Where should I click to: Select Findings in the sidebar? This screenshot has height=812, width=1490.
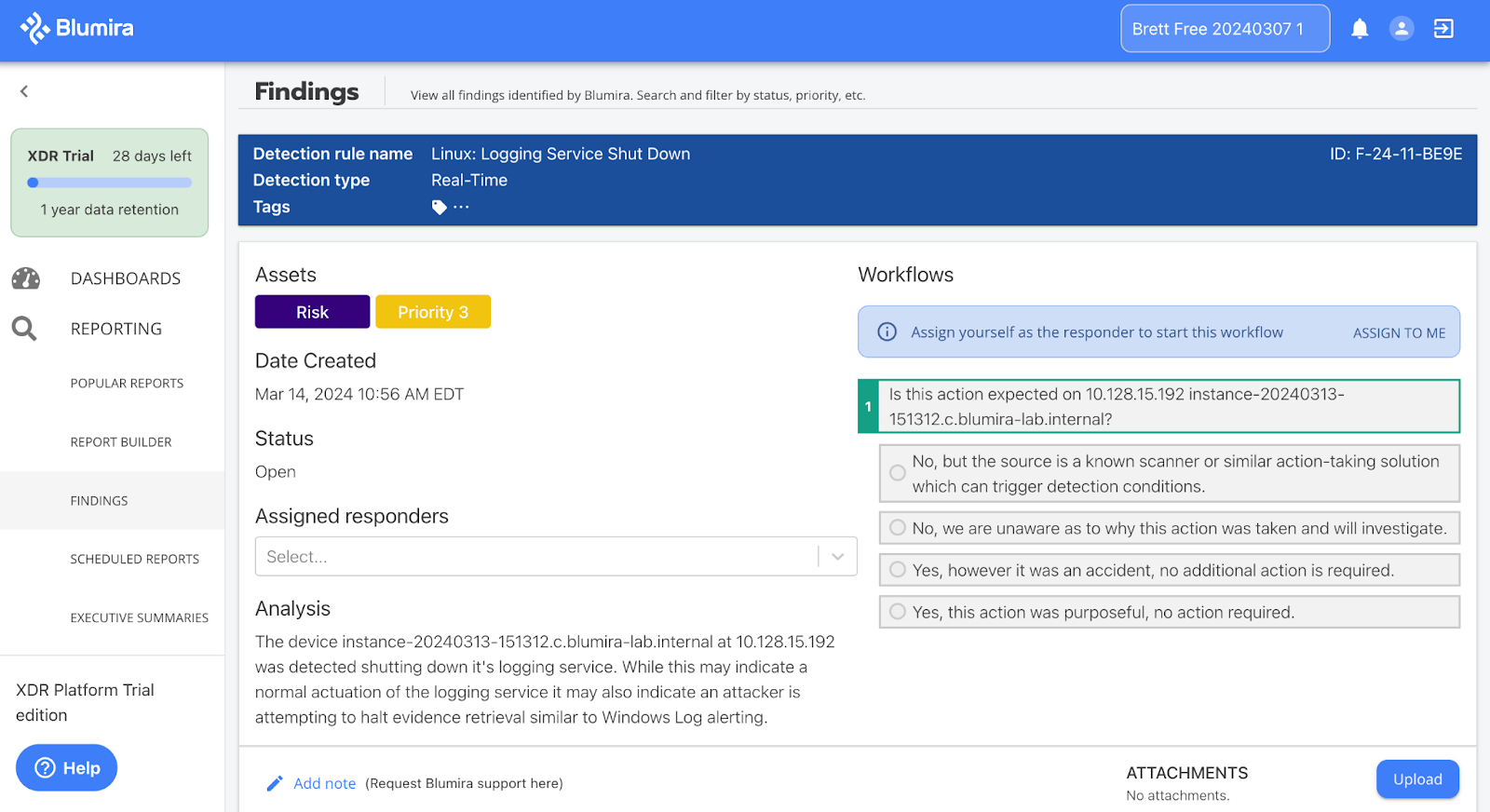click(x=112, y=500)
